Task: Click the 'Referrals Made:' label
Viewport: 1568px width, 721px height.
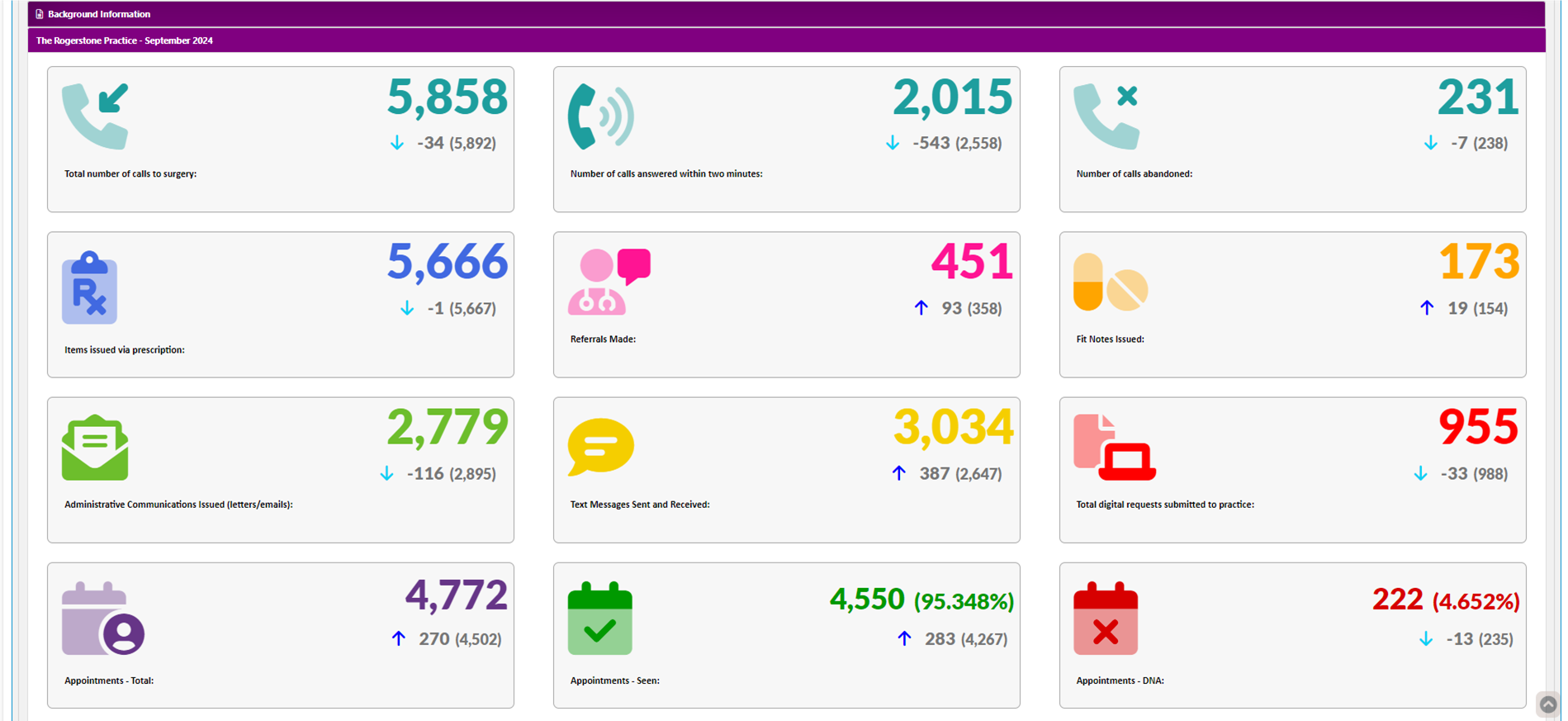Action: pyautogui.click(x=603, y=339)
